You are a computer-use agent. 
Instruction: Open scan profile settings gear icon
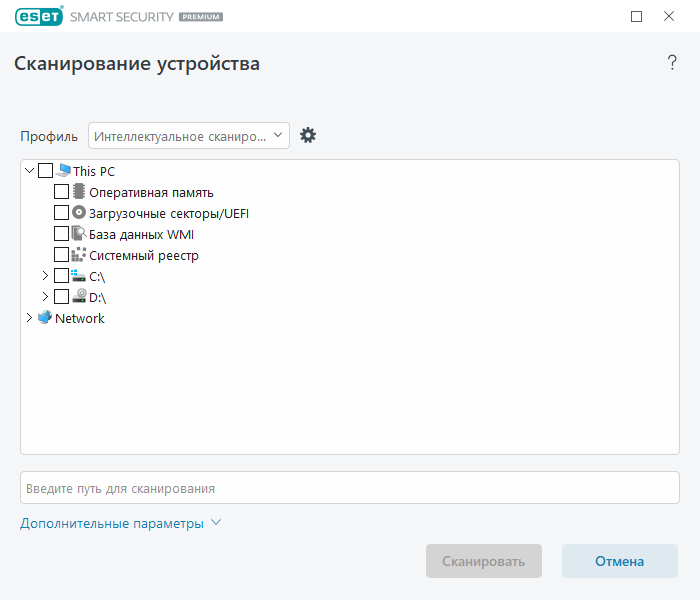tap(308, 135)
